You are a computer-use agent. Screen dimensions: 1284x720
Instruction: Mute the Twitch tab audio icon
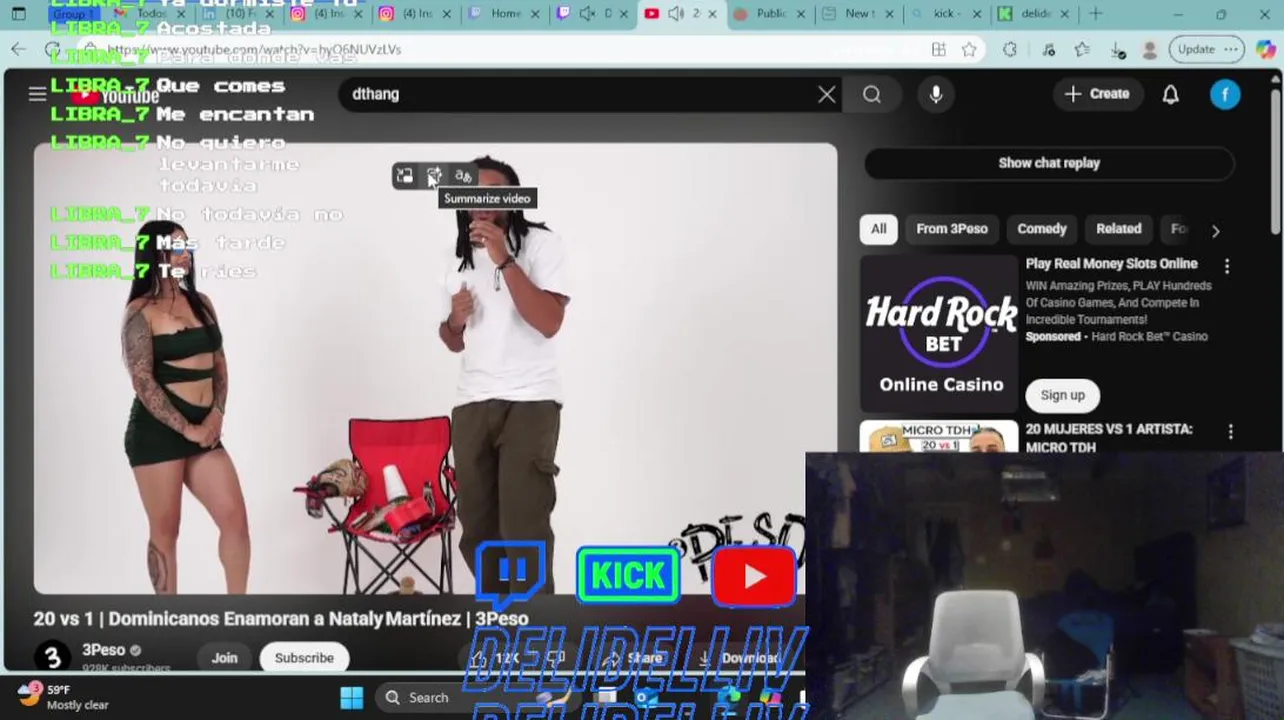(x=587, y=14)
